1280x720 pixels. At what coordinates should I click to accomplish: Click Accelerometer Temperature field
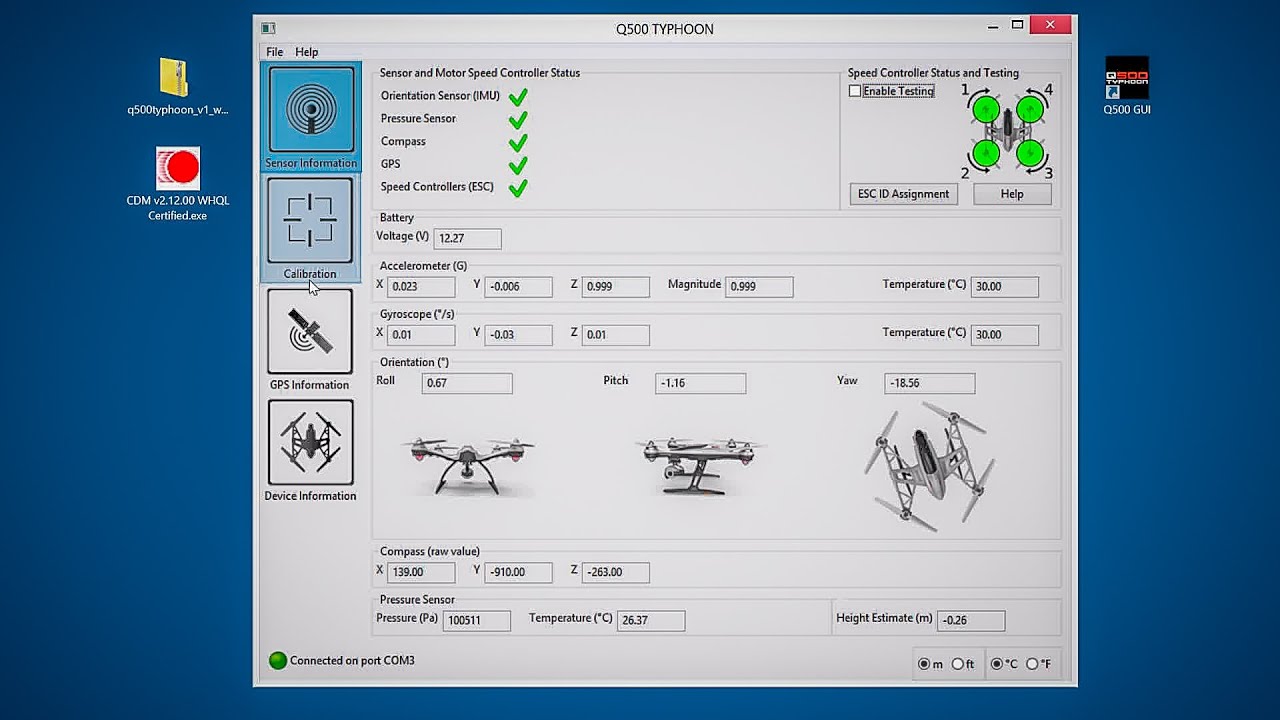pos(1005,287)
